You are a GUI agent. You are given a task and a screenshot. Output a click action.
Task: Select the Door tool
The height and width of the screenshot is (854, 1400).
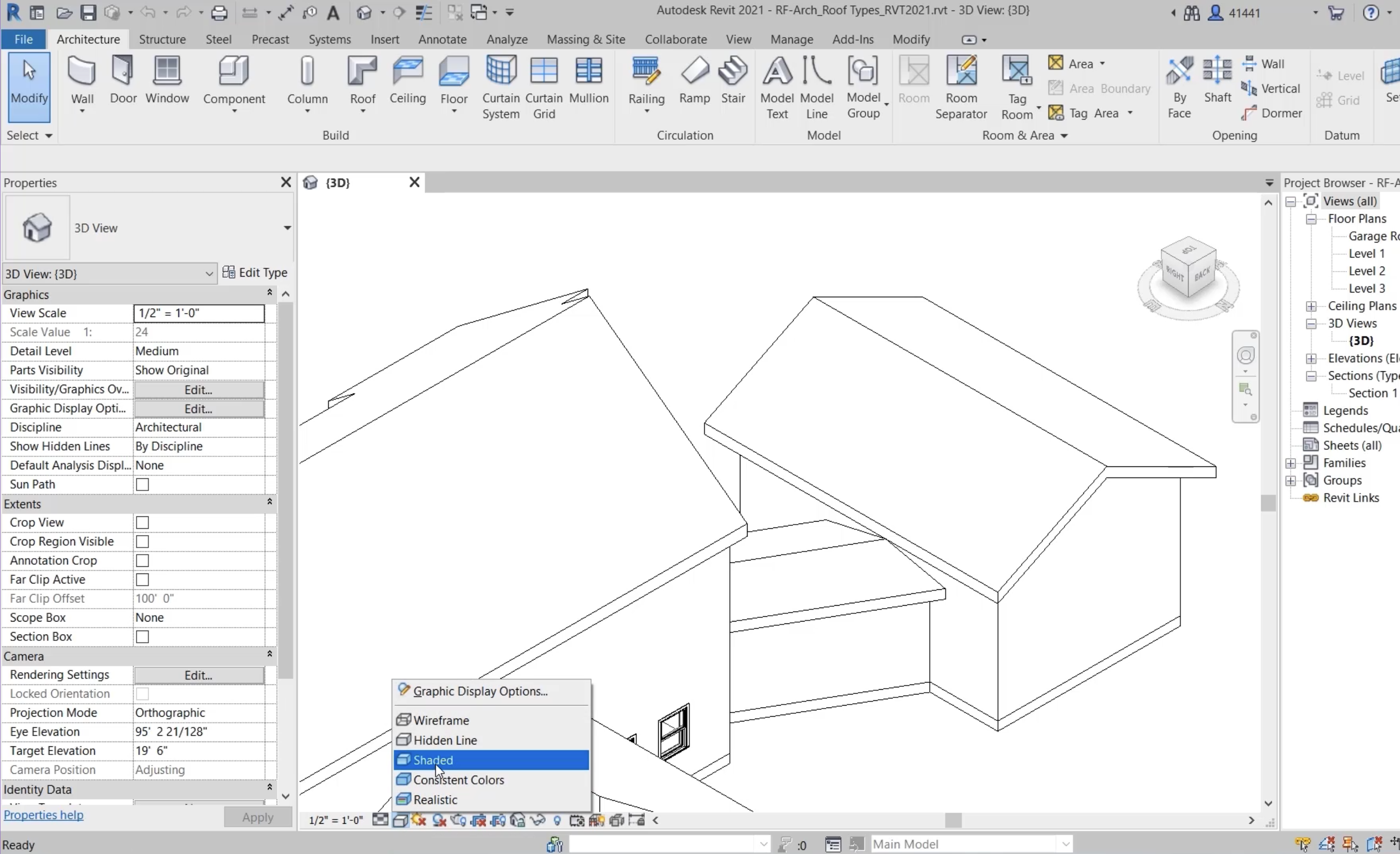coord(123,80)
